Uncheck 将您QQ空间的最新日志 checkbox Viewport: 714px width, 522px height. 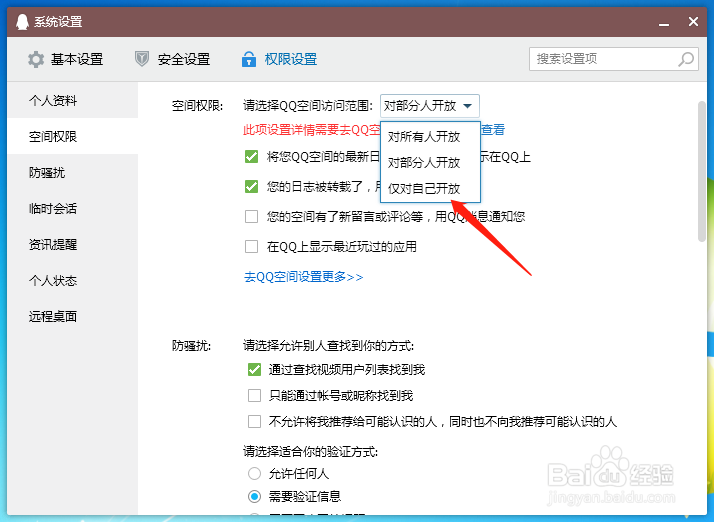[x=251, y=157]
